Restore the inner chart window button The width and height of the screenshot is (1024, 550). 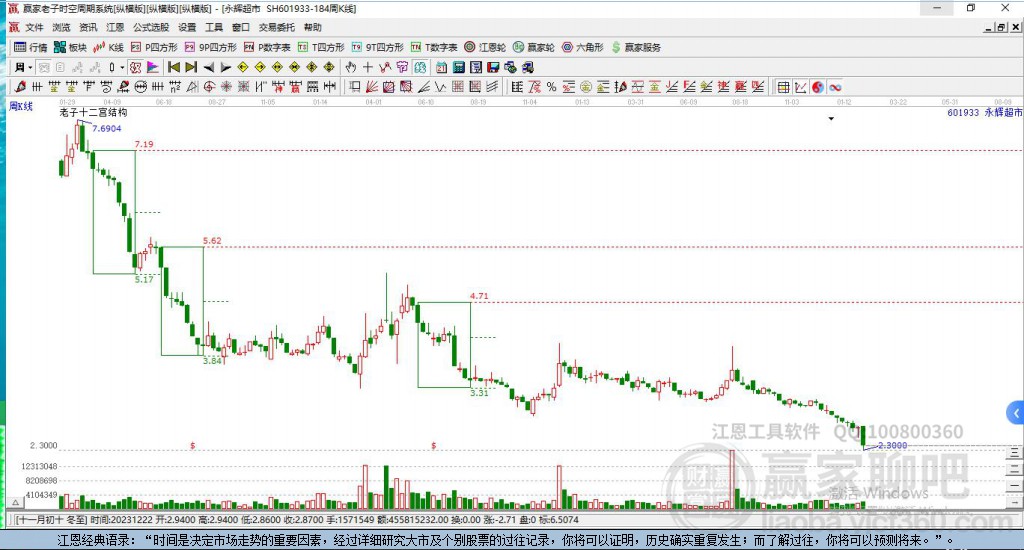click(x=1001, y=27)
